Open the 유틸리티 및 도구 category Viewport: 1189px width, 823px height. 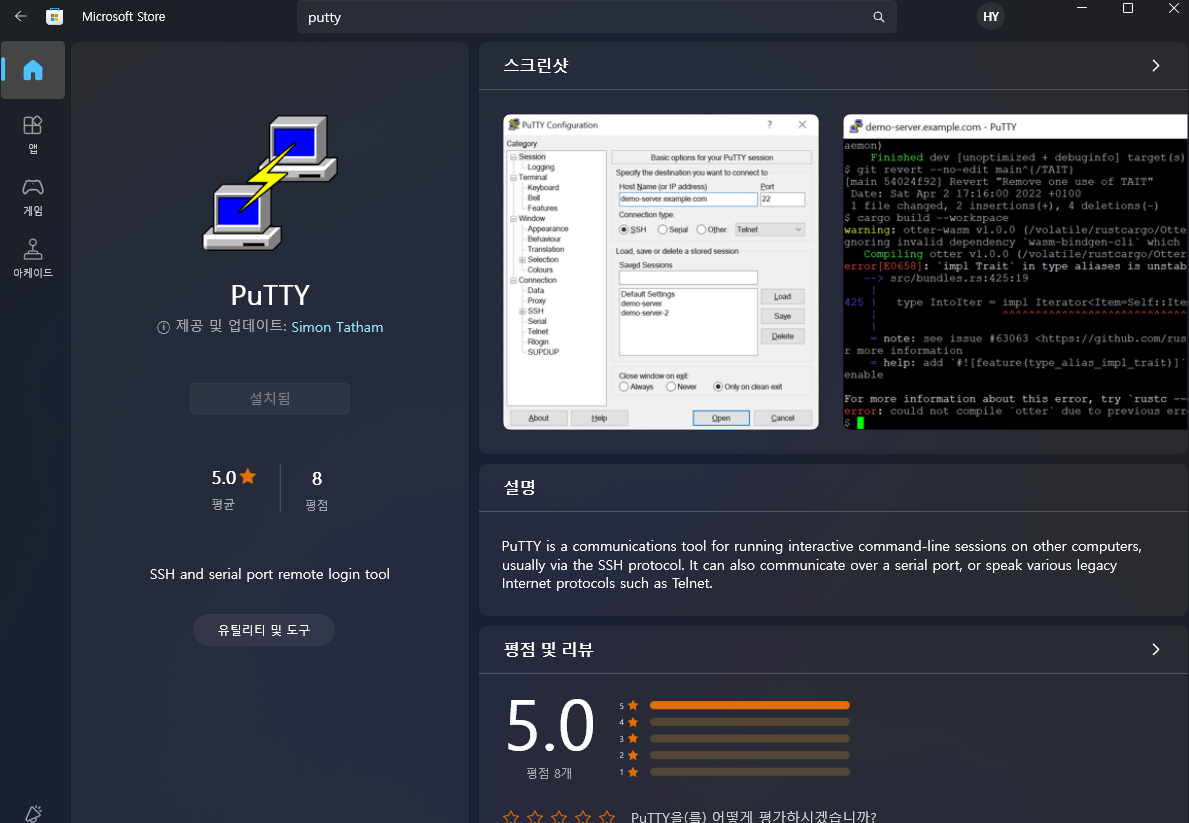pyautogui.click(x=264, y=630)
